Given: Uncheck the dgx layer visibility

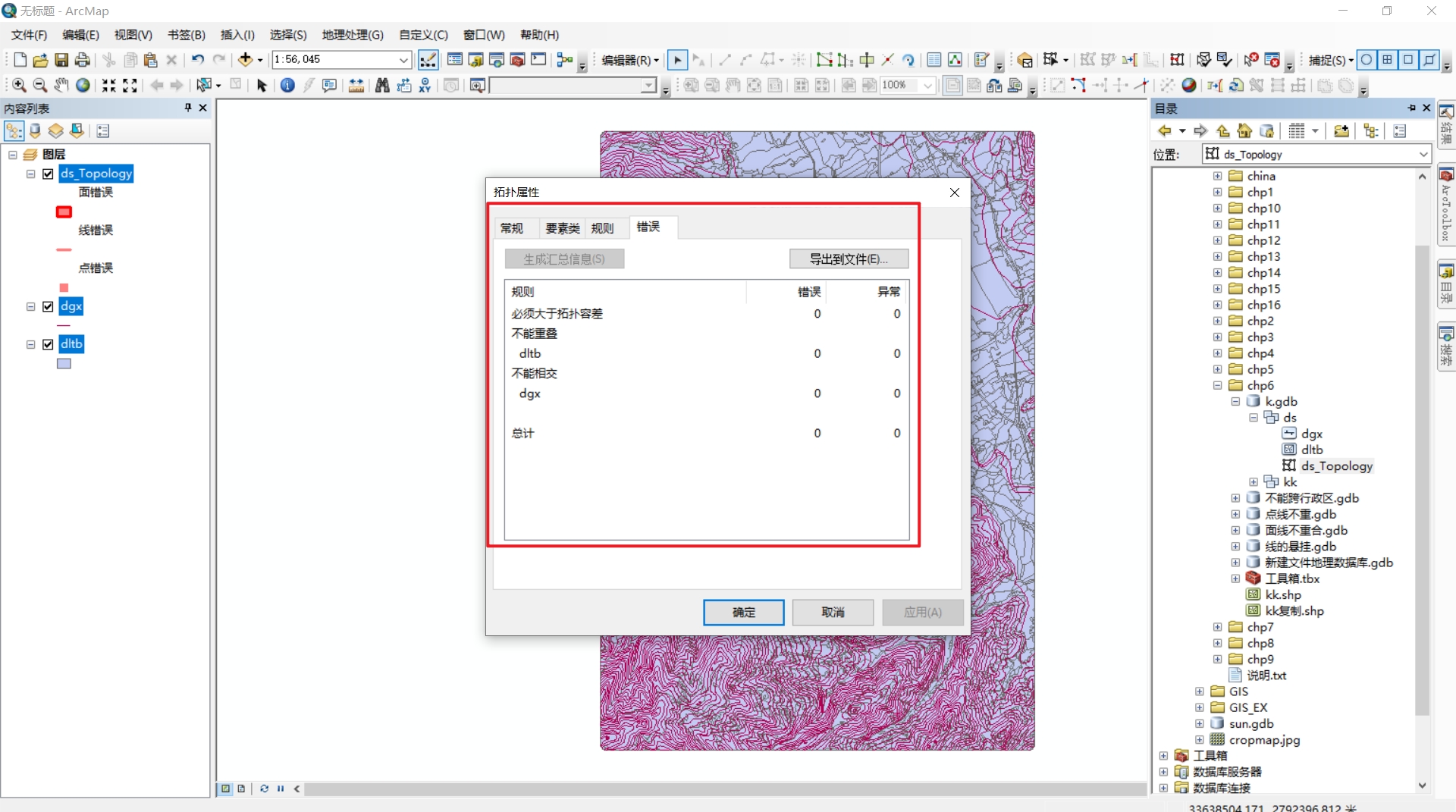Looking at the screenshot, I should click(x=48, y=306).
